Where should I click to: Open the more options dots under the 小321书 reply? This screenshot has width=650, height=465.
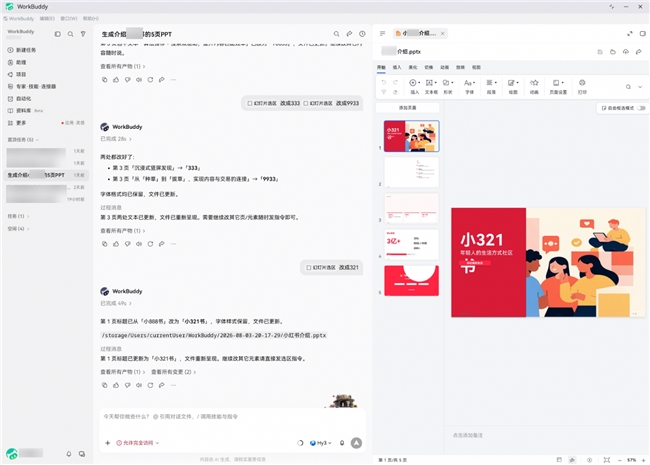coord(173,385)
